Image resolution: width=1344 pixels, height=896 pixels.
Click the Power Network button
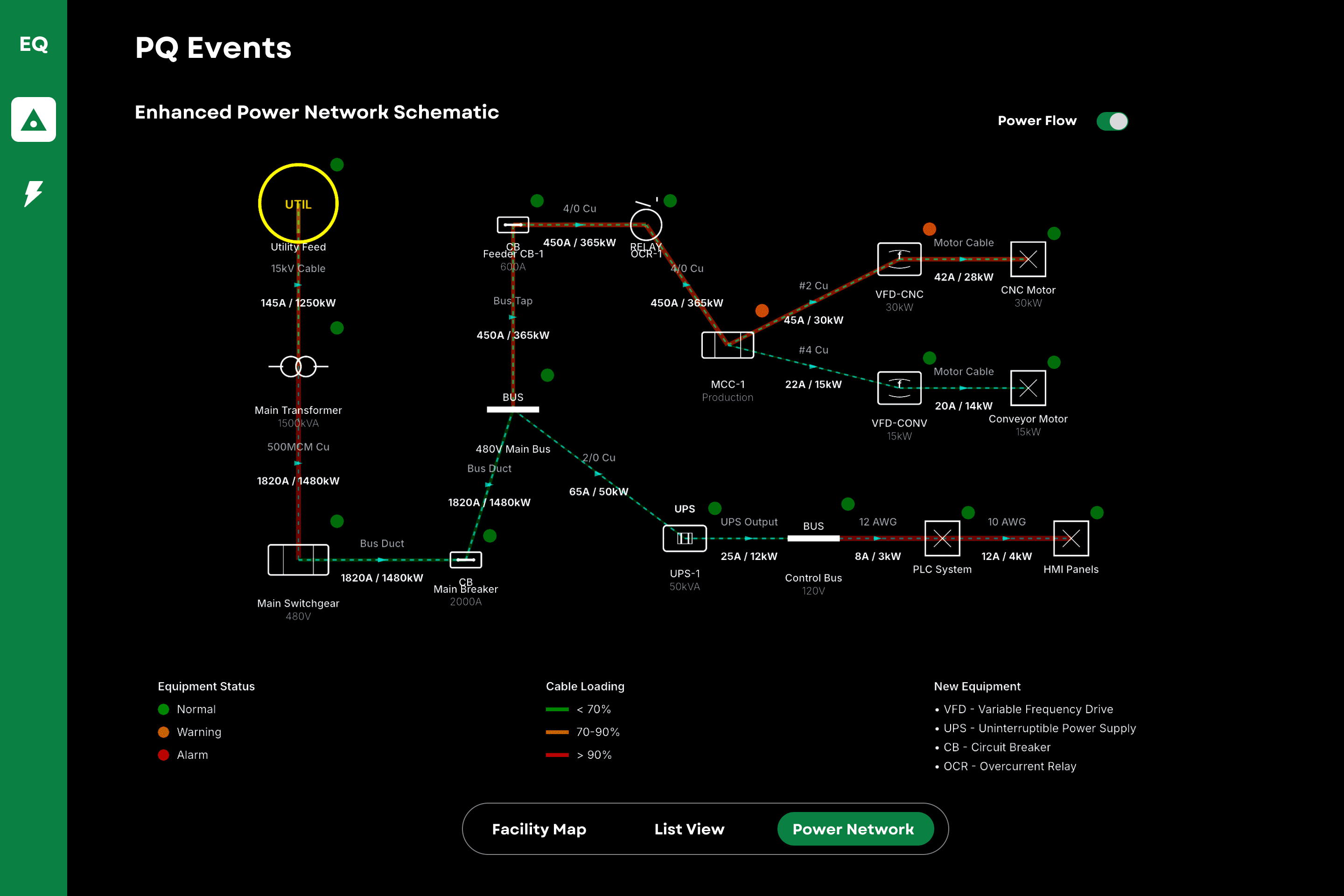coord(855,829)
